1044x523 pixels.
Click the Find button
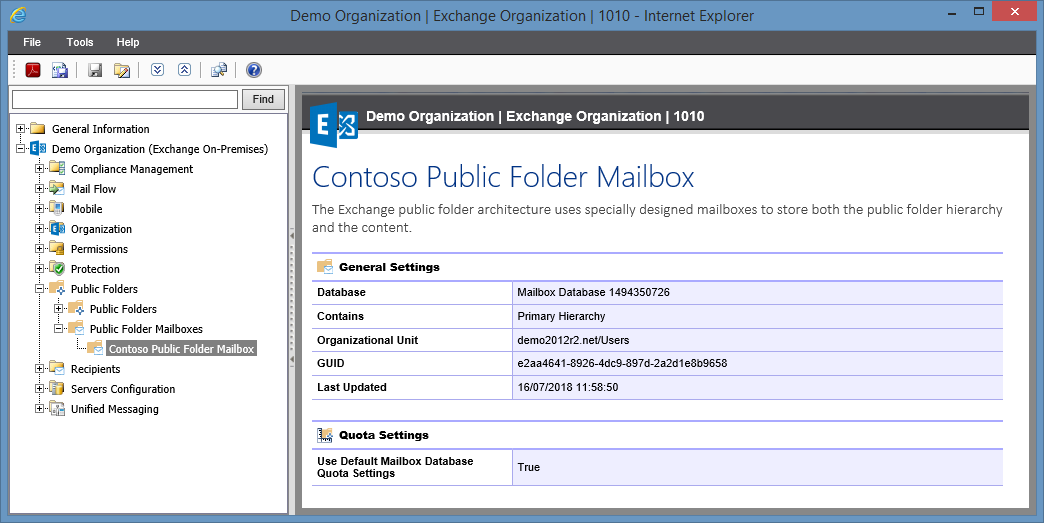(x=263, y=99)
